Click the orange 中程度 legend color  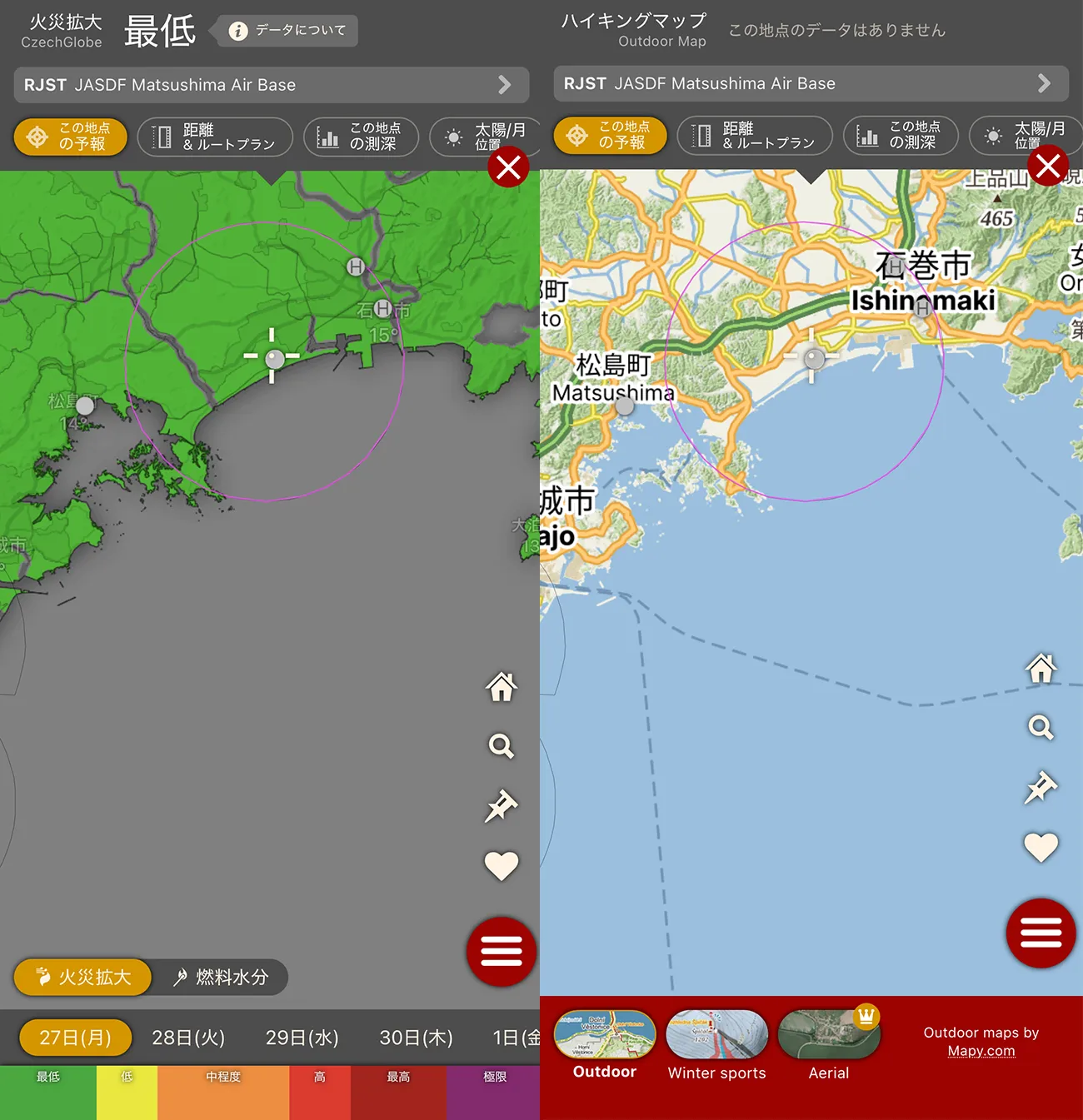tap(223, 1093)
